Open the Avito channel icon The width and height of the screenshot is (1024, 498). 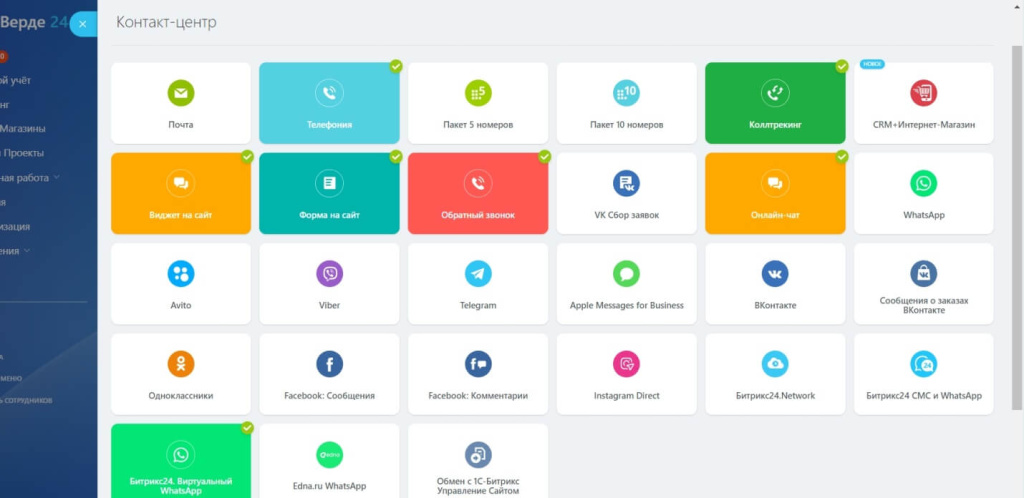[x=181, y=274]
